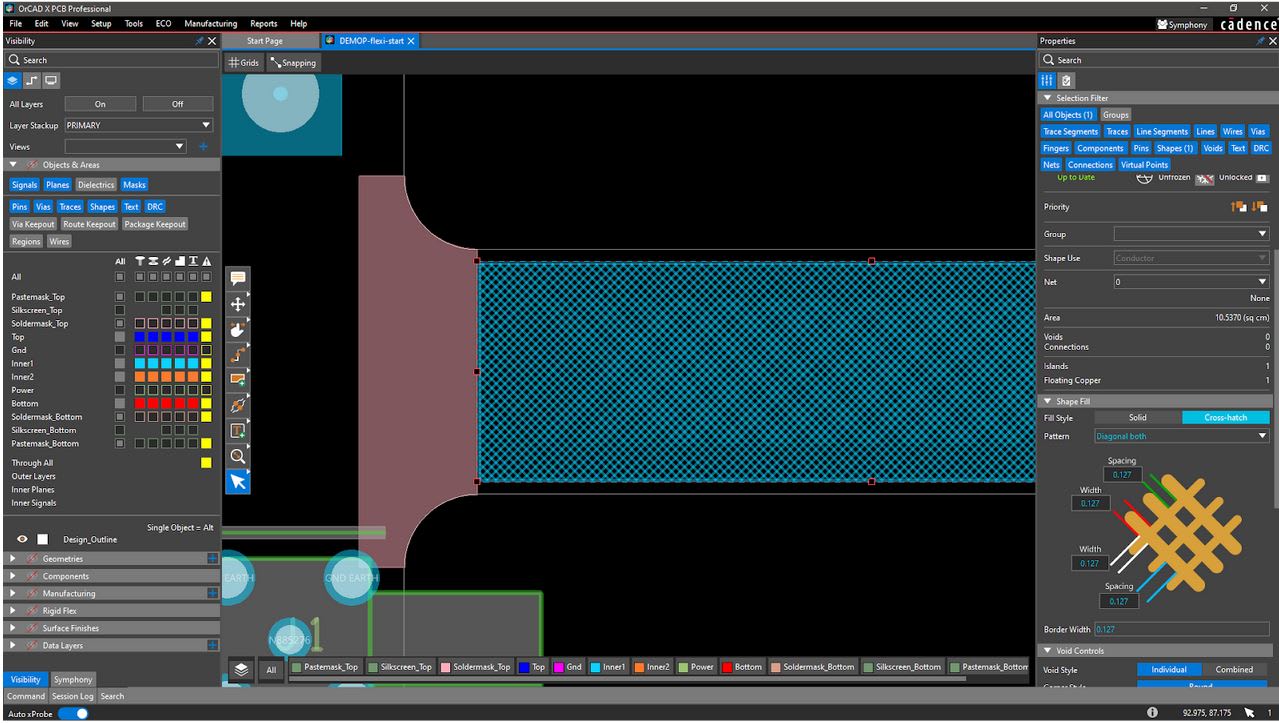Image resolution: width=1279 pixels, height=723 pixels.
Task: Toggle the All checkbox for Inner1 layer
Action: pos(120,364)
